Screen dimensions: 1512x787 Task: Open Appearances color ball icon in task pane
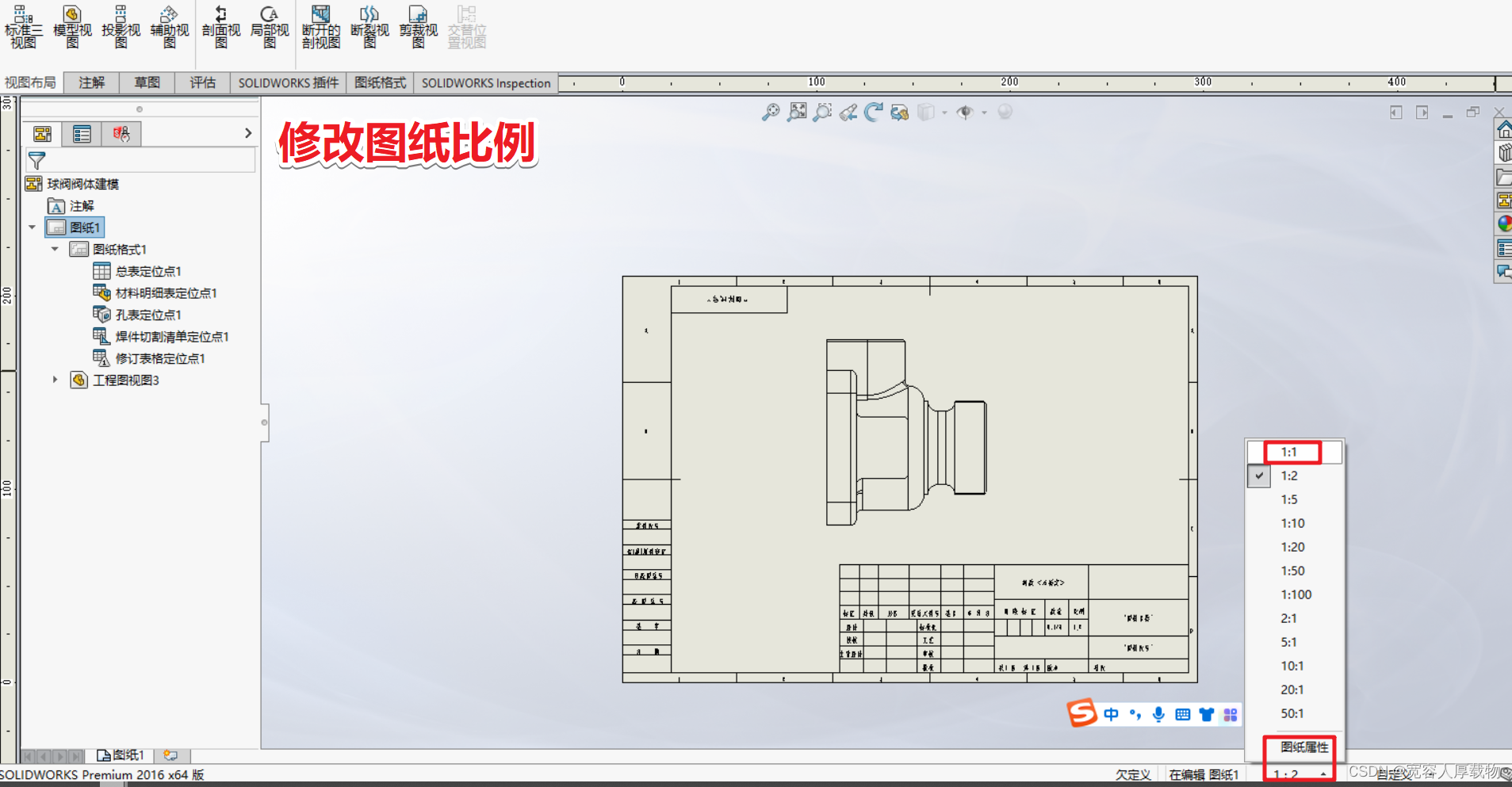click(1504, 224)
